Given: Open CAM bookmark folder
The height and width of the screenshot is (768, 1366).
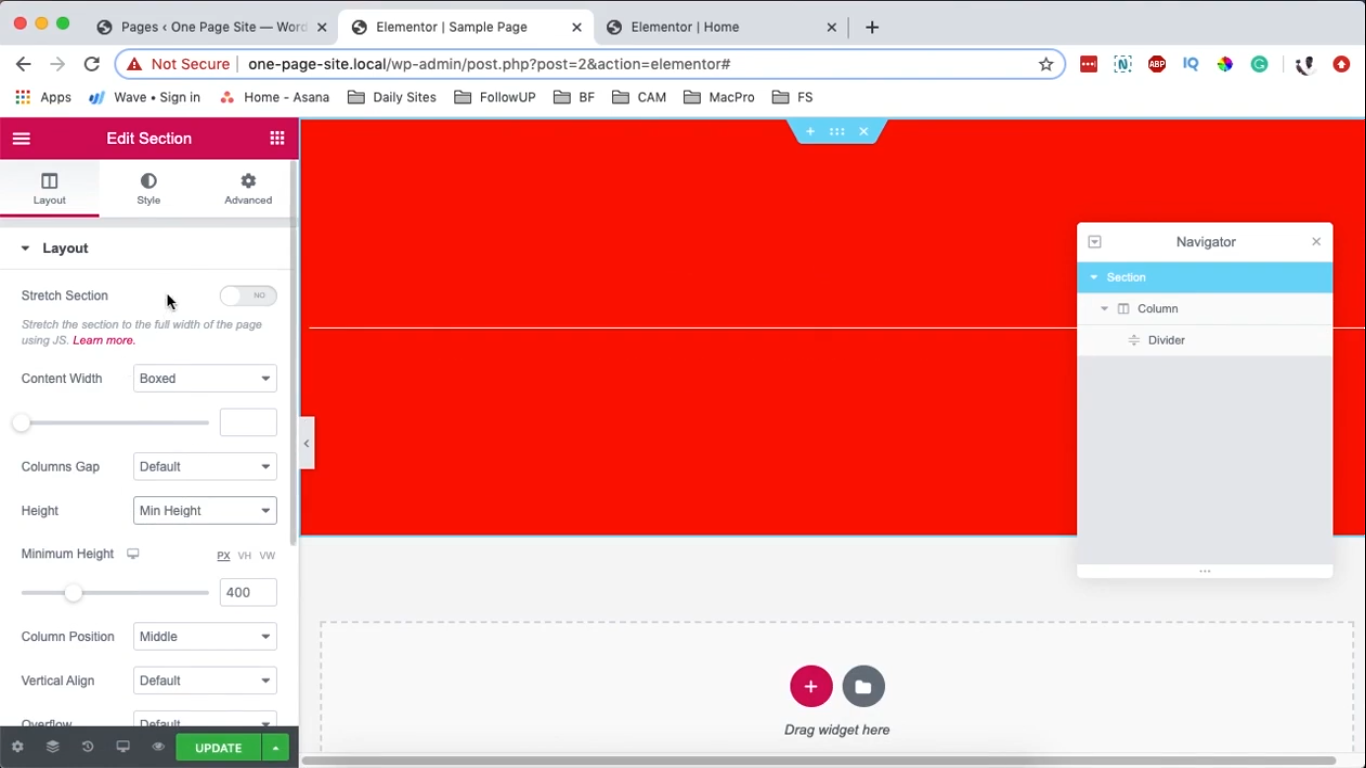Looking at the screenshot, I should [x=640, y=97].
